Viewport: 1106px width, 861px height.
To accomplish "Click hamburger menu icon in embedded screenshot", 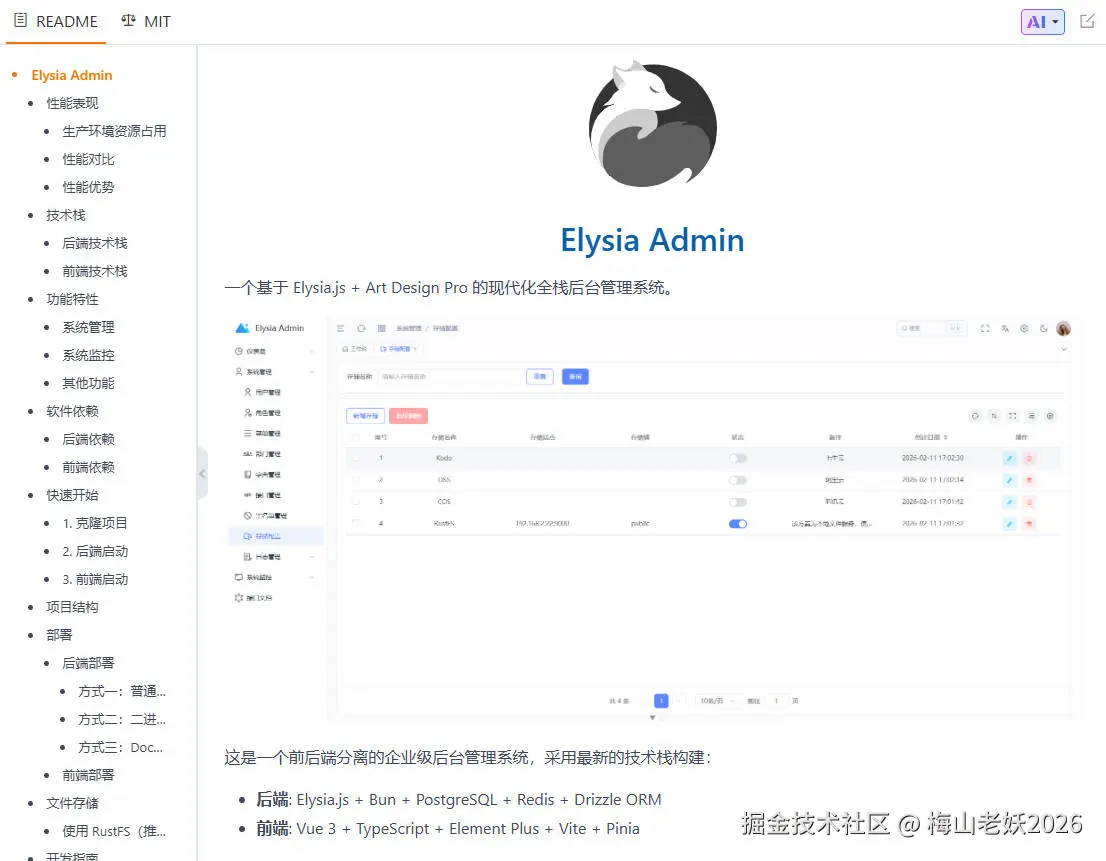I will coord(341,329).
